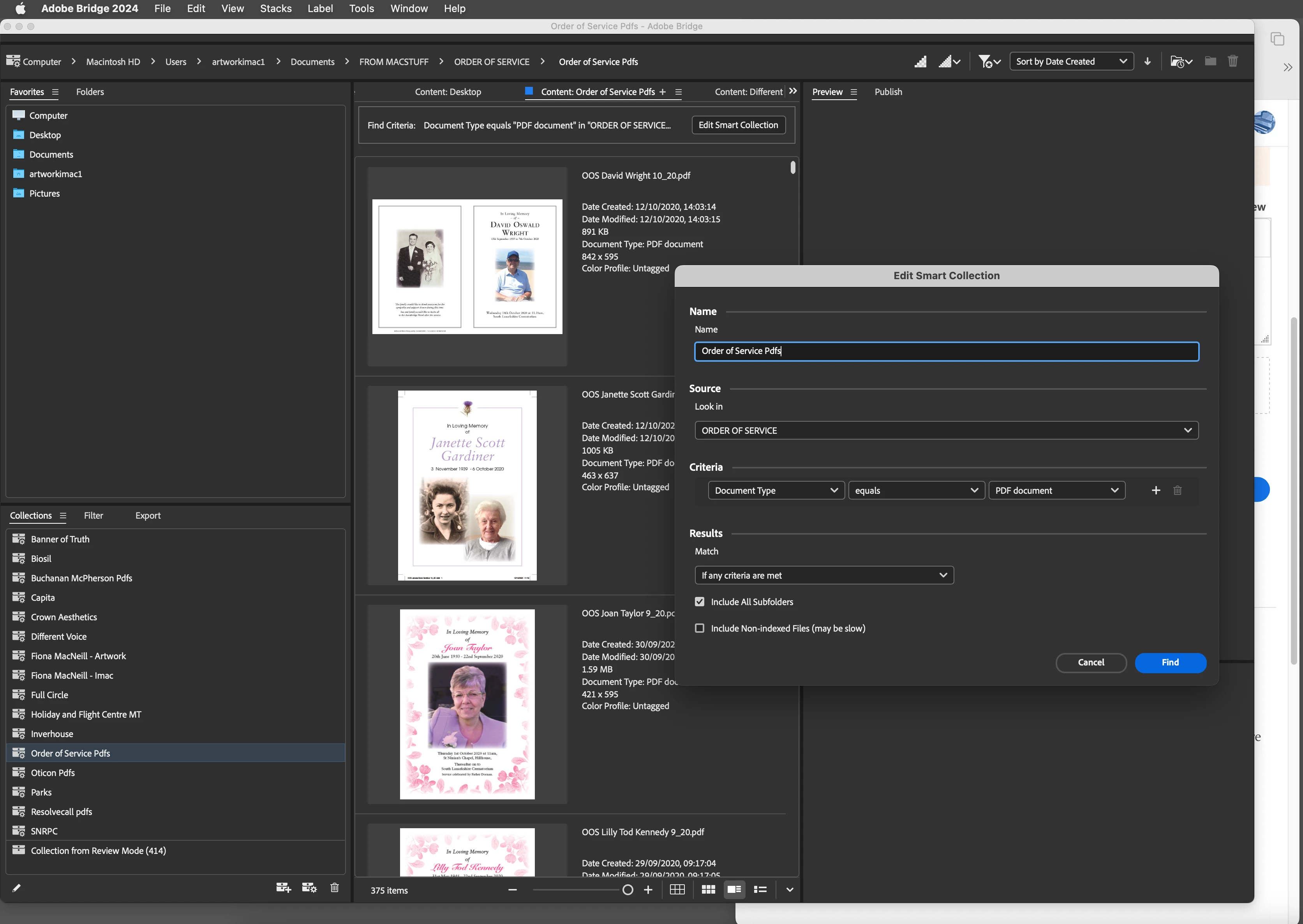
Task: Click the delete item trash icon in toolbar
Action: point(1232,61)
